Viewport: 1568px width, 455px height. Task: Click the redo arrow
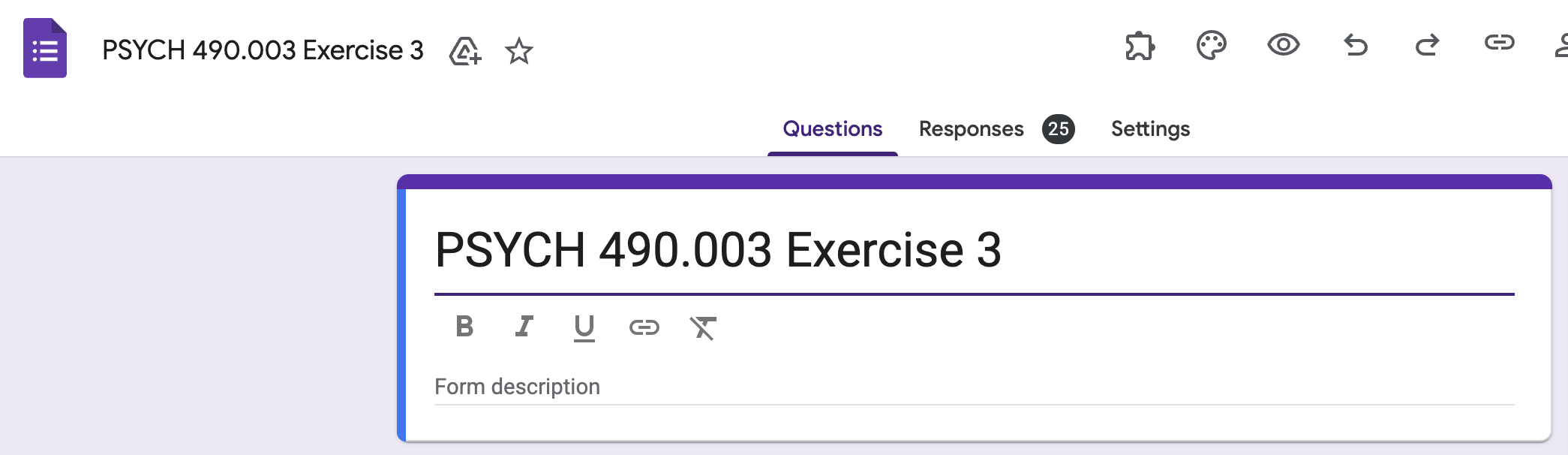pos(1427,46)
